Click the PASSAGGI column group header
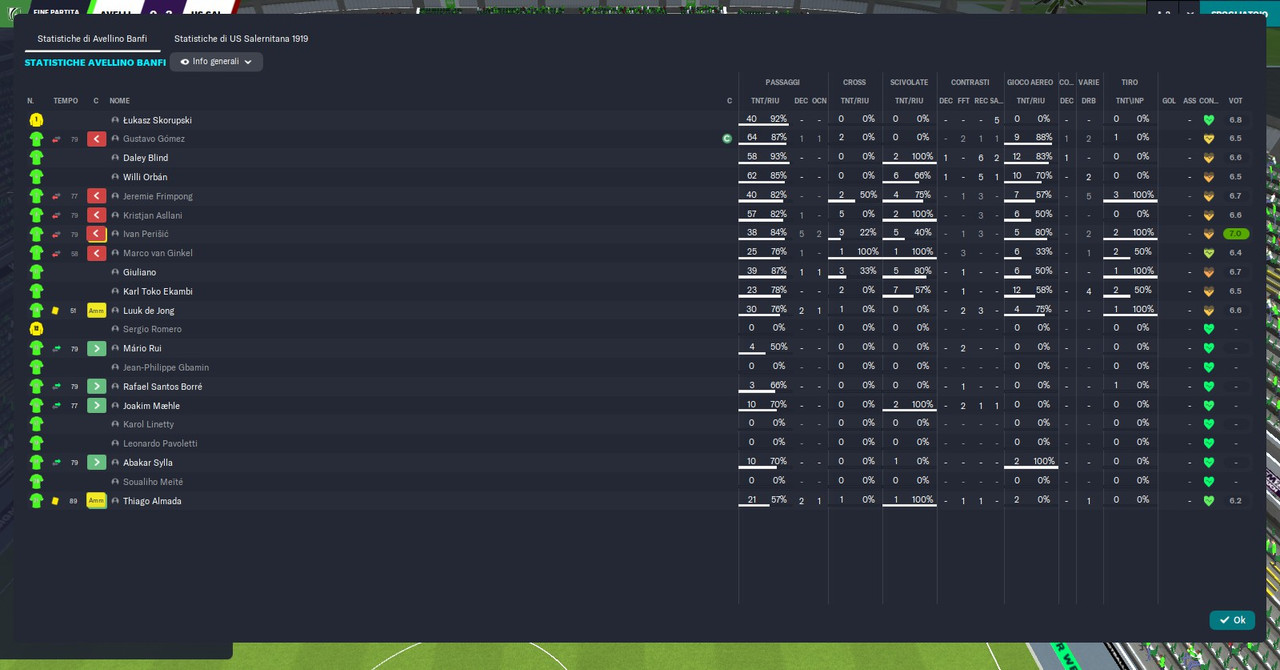Screen dimensions: 1280x670 click(783, 82)
